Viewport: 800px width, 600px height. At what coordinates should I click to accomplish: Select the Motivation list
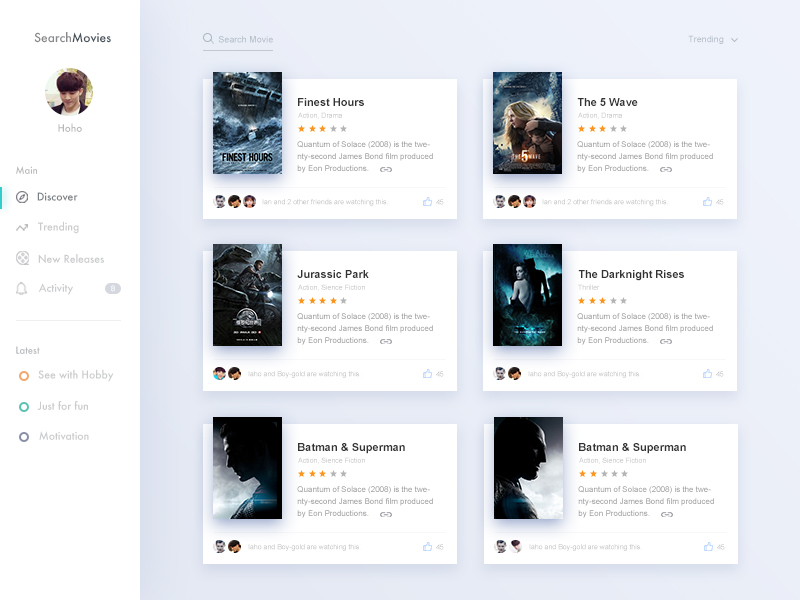[x=64, y=436]
